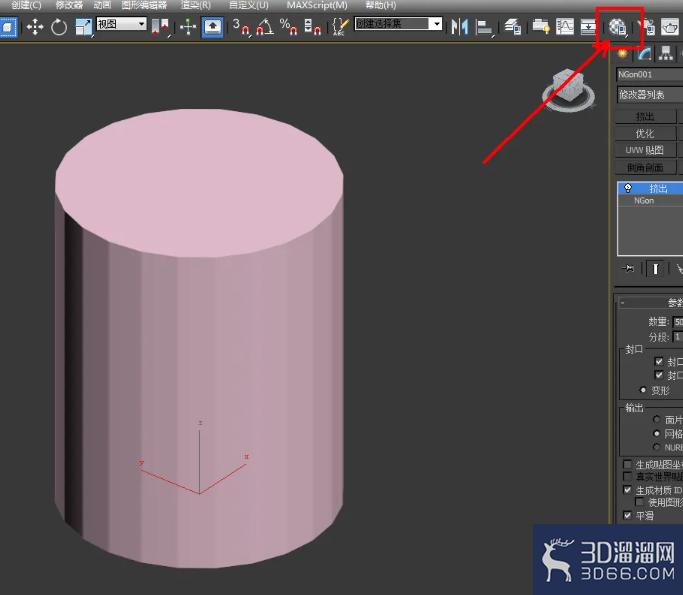The image size is (683, 595).
Task: Enable 生成贴图坐标 checkbox
Action: coord(627,464)
